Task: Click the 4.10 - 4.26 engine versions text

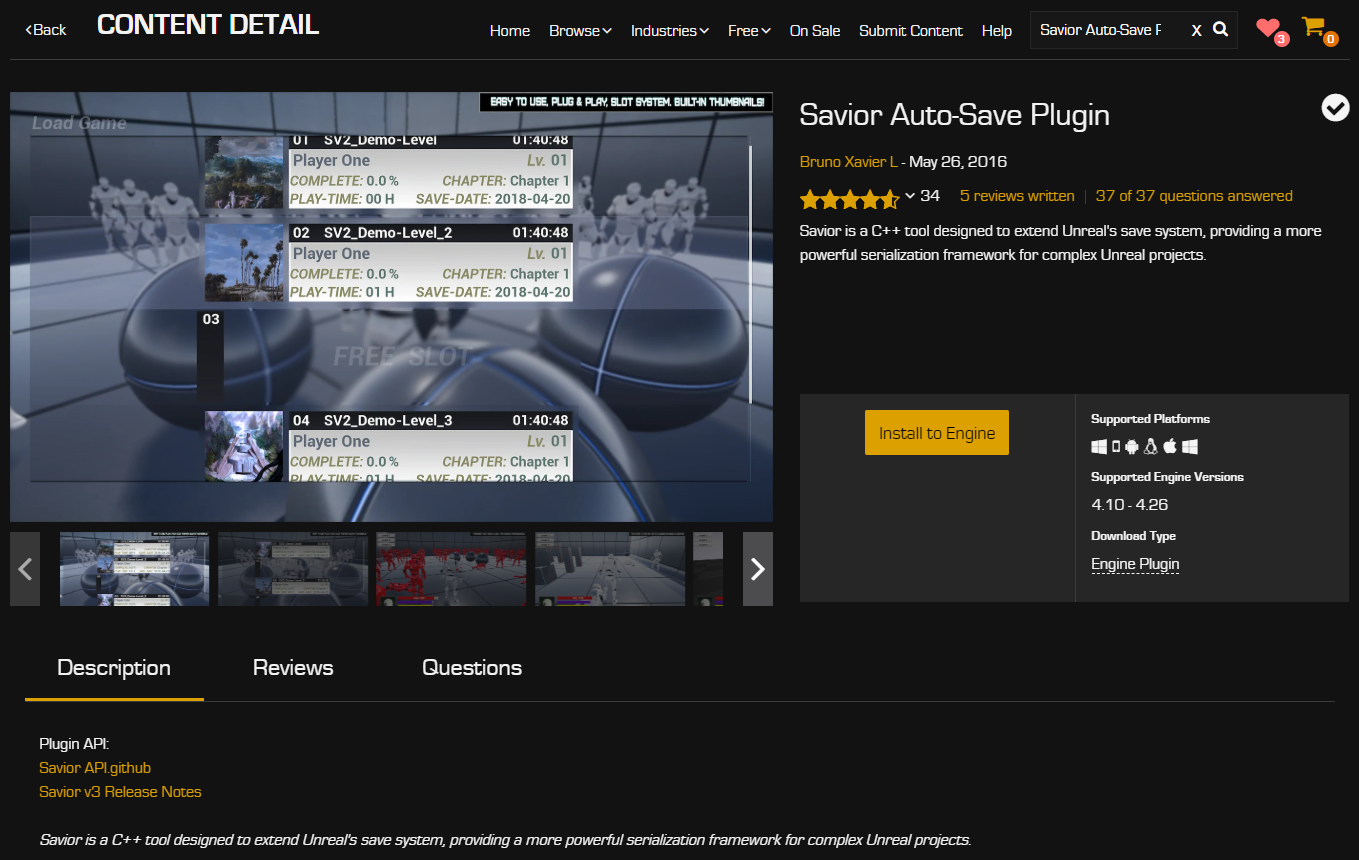Action: [1129, 505]
